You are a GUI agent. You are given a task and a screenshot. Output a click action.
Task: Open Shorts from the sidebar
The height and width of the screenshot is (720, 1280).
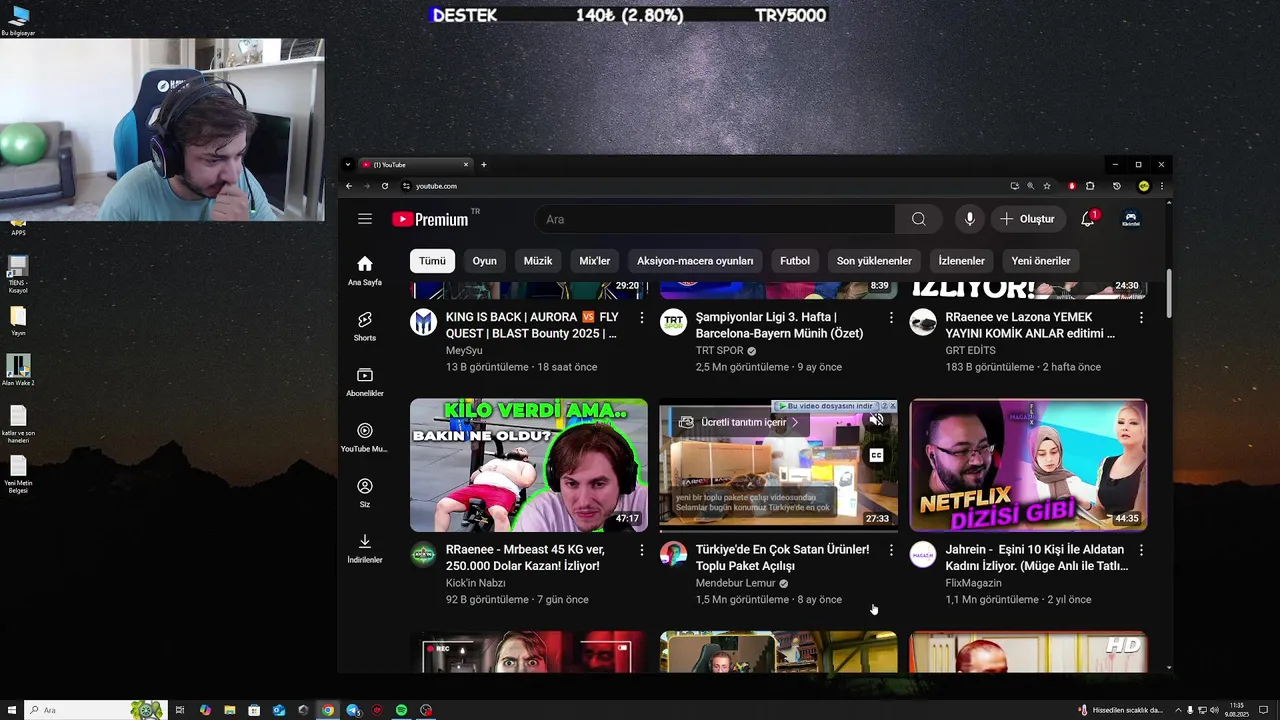(x=365, y=326)
